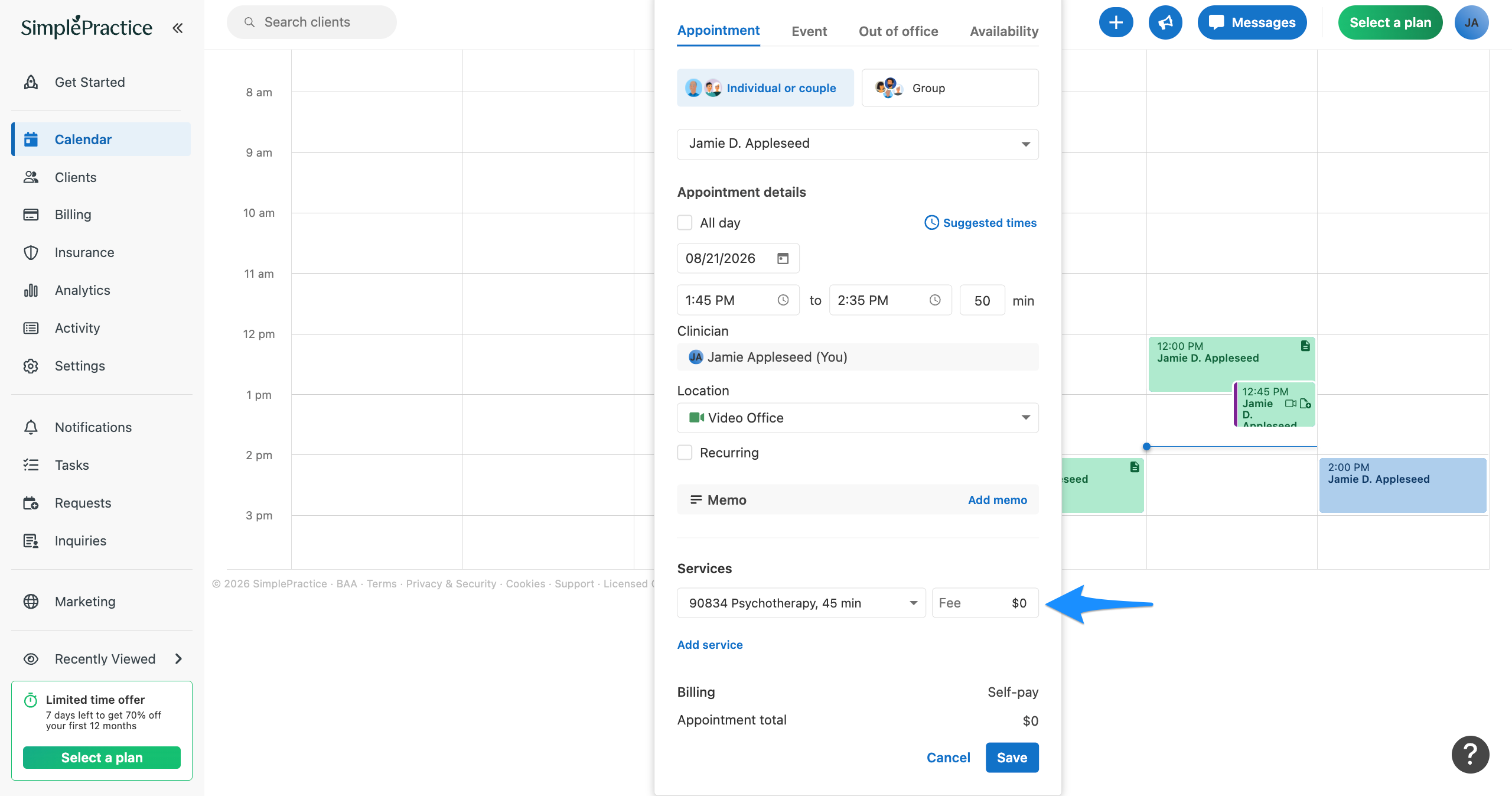Click the Search clients field
Screen dimensions: 1512x796
click(x=311, y=22)
